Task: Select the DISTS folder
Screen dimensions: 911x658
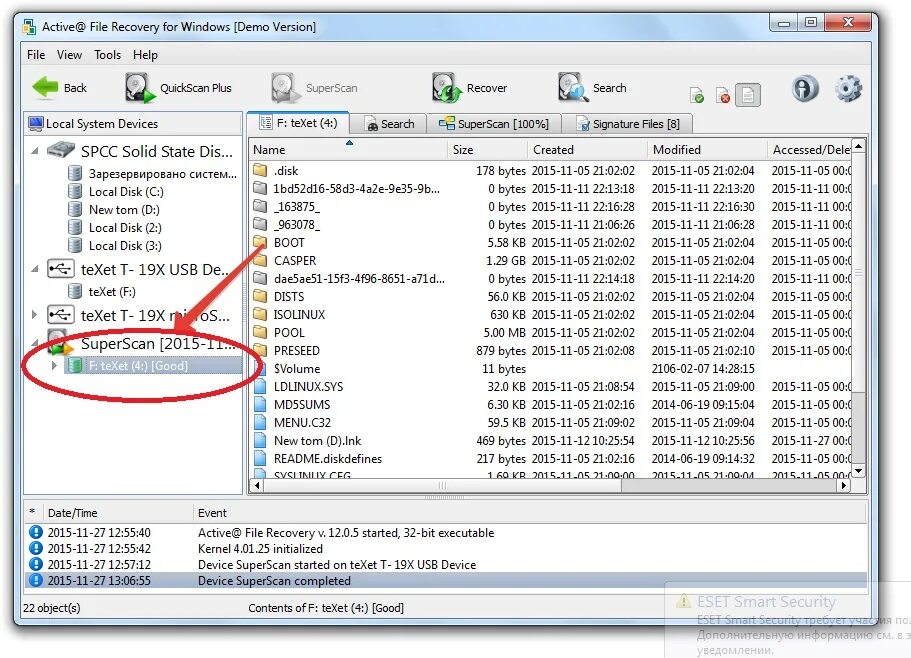Action: pos(289,297)
